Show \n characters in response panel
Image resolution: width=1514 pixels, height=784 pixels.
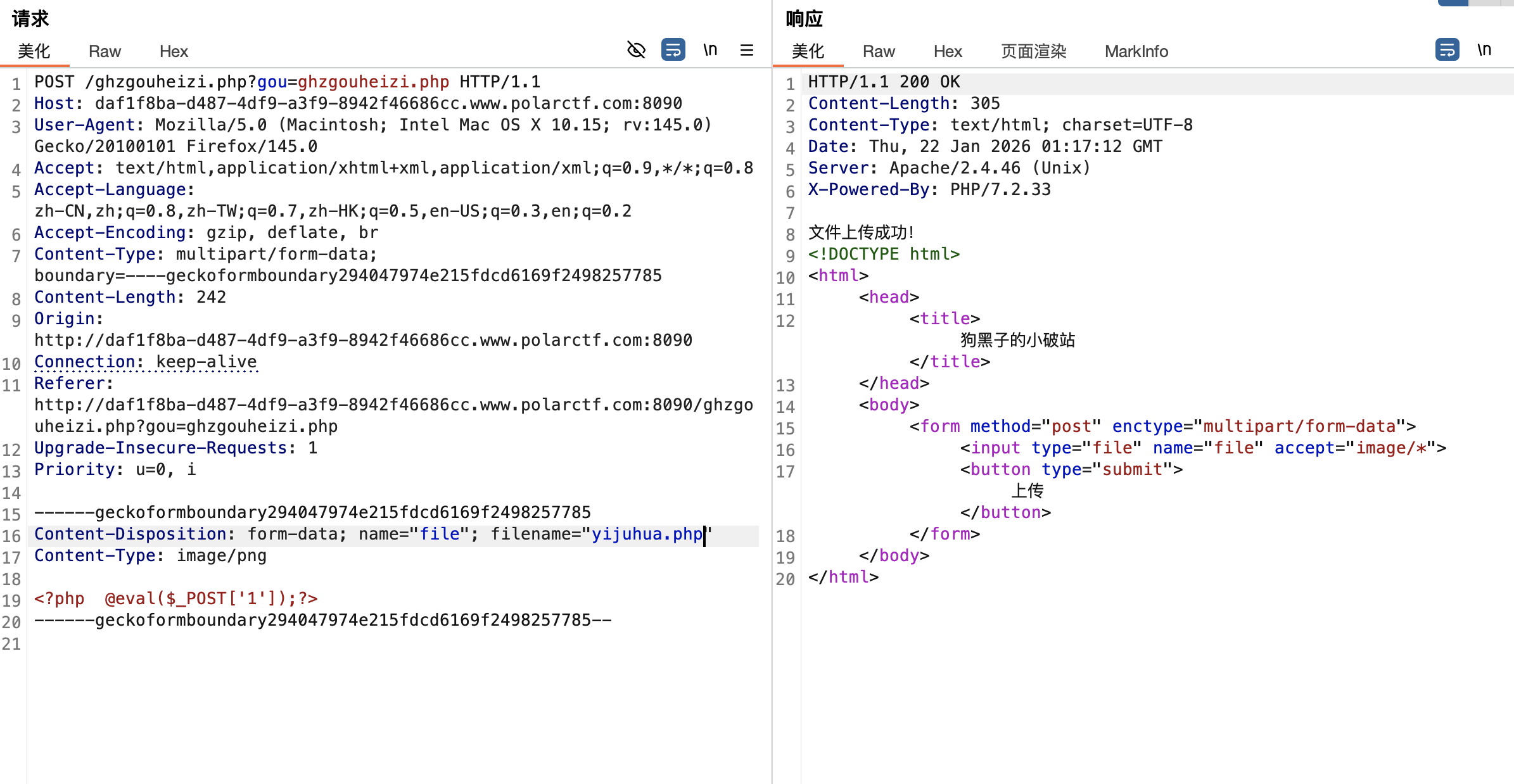[1484, 50]
